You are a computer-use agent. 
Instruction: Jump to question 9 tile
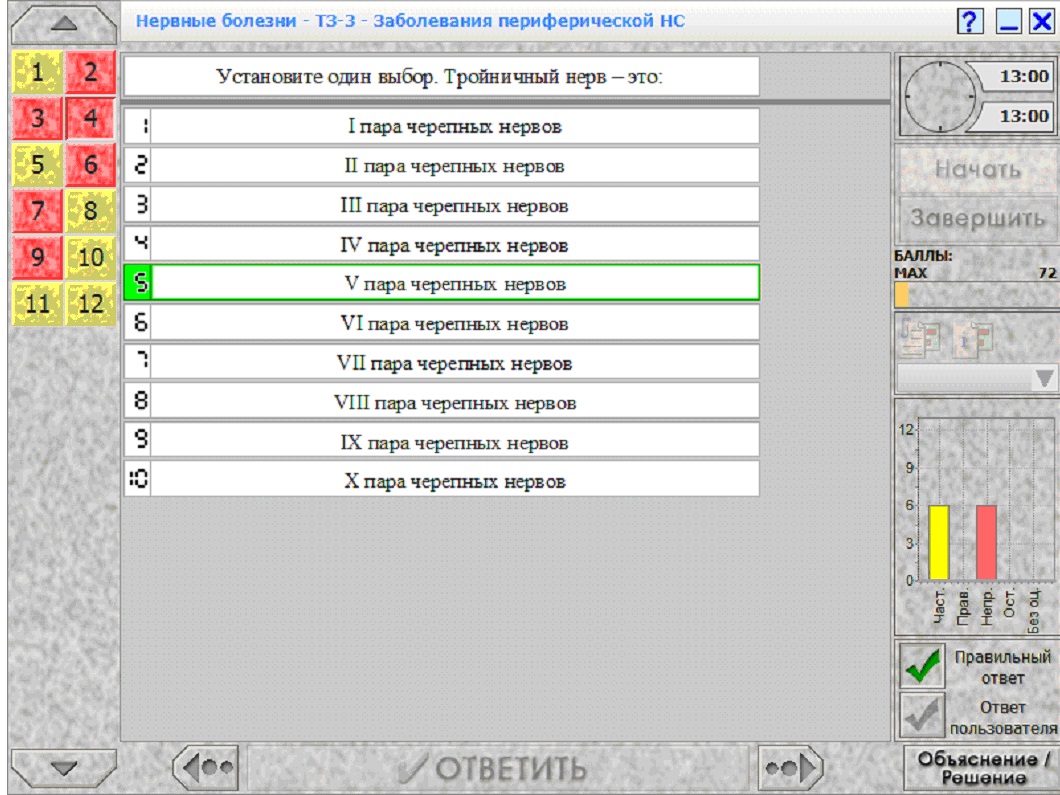pos(37,257)
